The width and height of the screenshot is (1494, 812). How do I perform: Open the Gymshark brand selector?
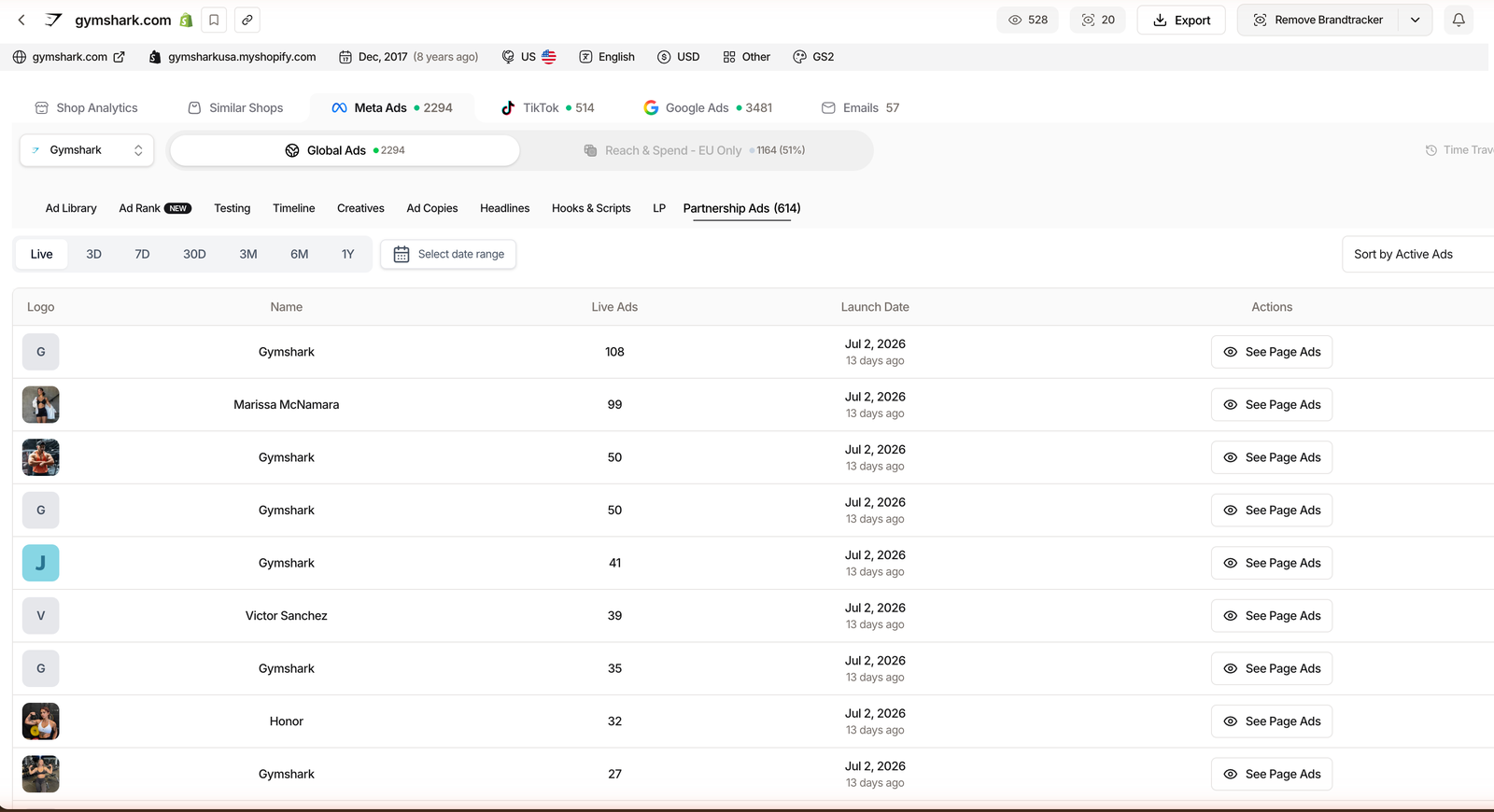pos(87,150)
